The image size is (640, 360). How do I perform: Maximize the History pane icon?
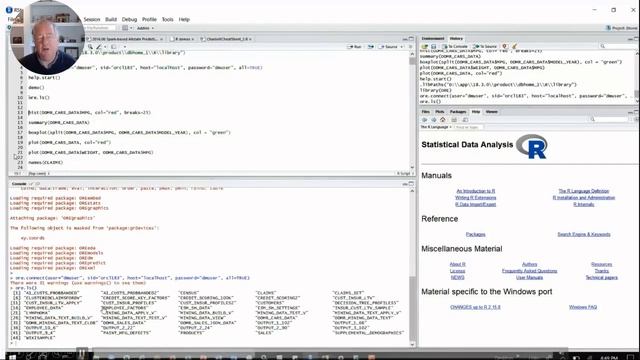pos(636,38)
